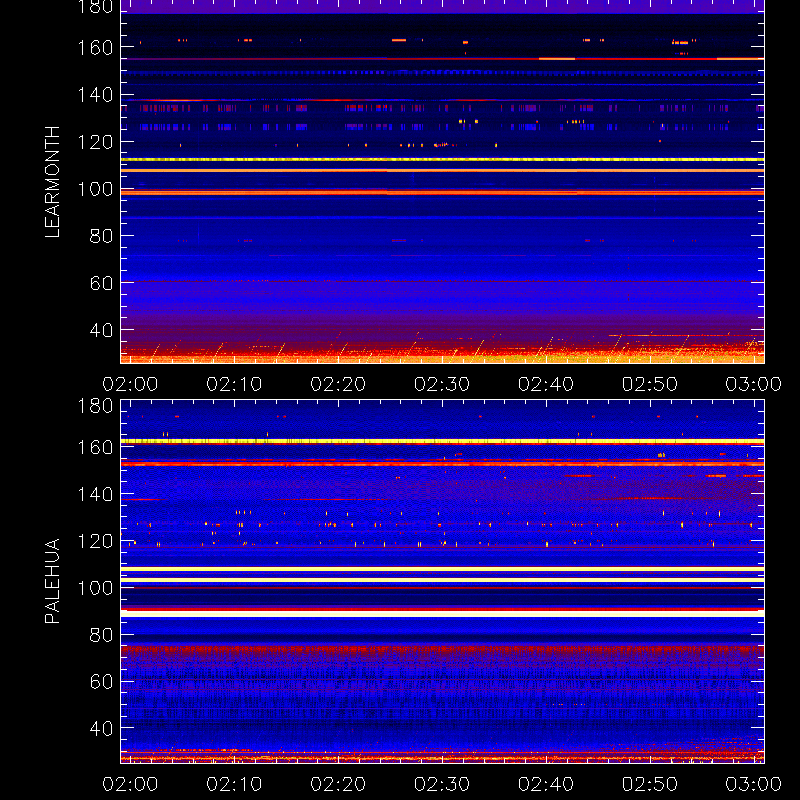Click the LEARMONTH axis title
The height and width of the screenshot is (800, 800).
point(53,182)
